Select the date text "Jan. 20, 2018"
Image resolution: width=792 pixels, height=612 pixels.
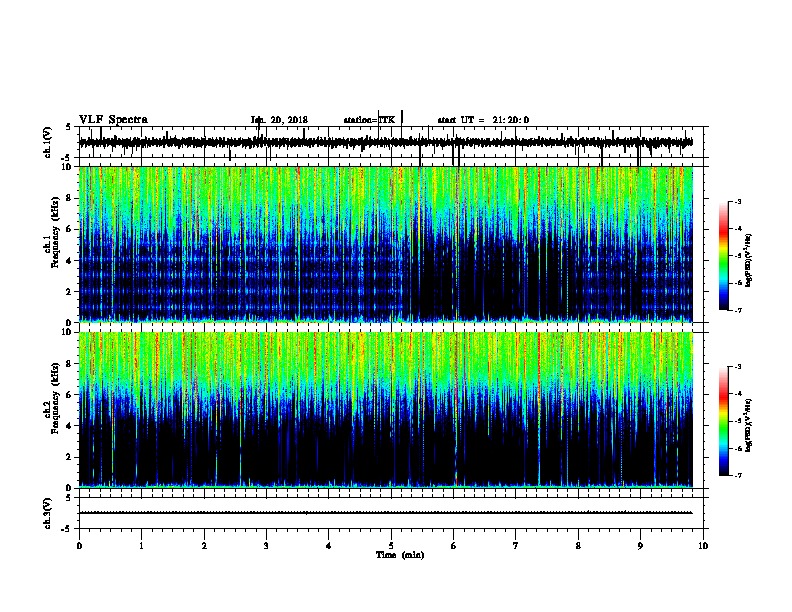pyautogui.click(x=279, y=120)
